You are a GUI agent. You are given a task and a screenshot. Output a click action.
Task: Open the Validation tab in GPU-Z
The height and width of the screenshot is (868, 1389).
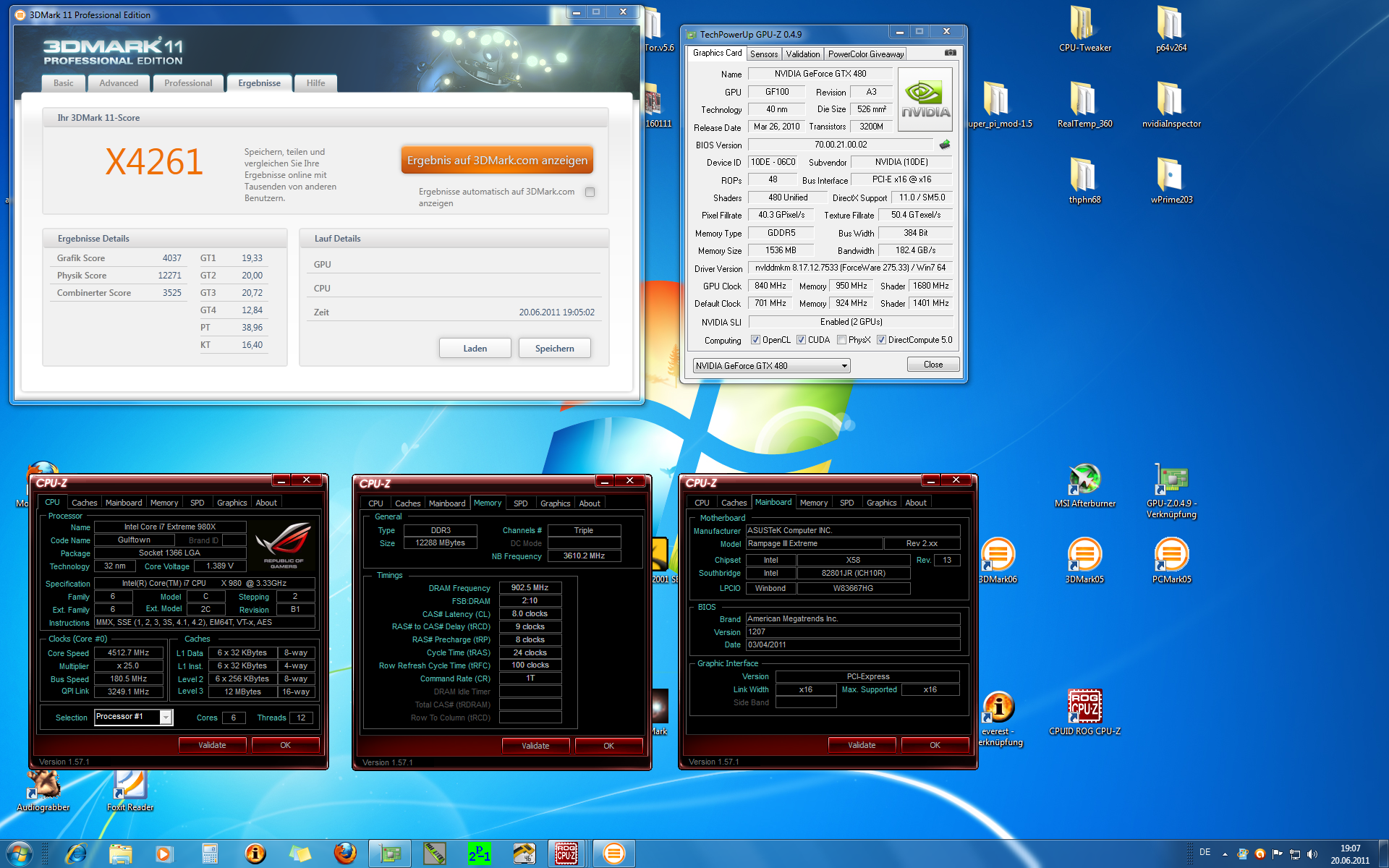pyautogui.click(x=803, y=54)
